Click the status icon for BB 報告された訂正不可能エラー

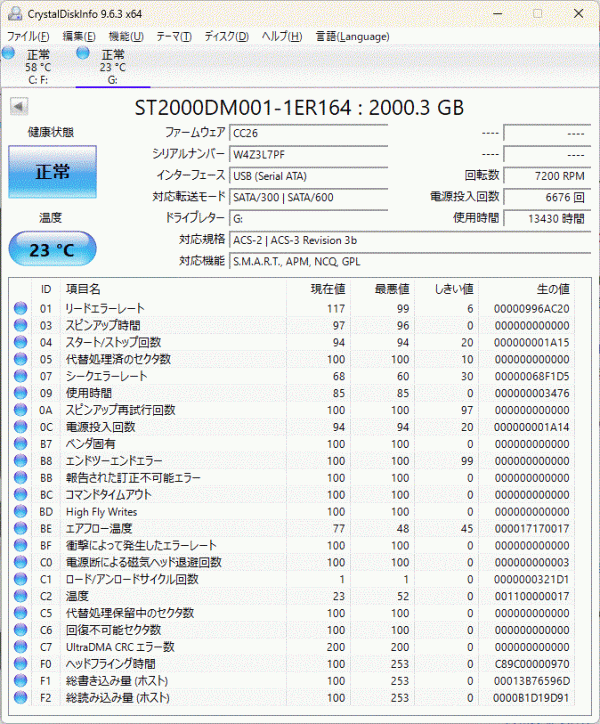(20, 477)
